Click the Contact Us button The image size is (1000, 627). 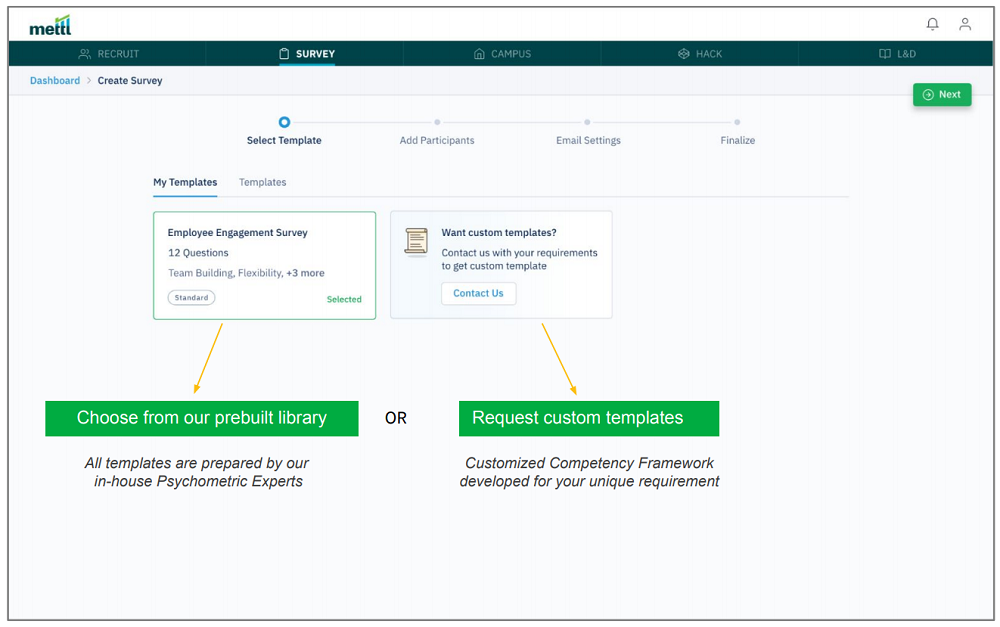tap(478, 293)
